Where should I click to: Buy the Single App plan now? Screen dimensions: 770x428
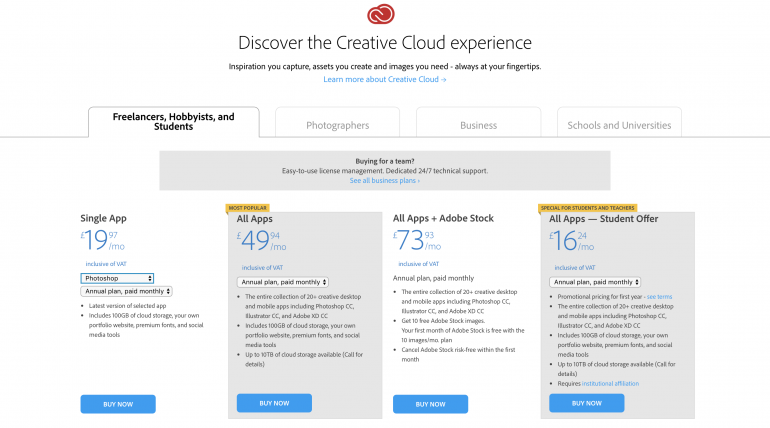[118, 404]
